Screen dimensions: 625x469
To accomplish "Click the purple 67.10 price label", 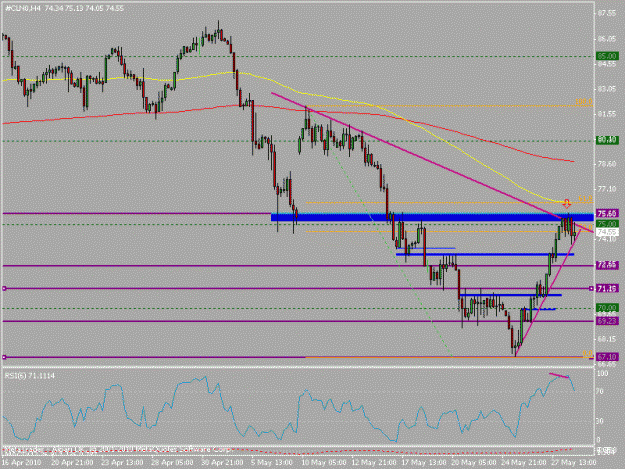I will click(607, 357).
